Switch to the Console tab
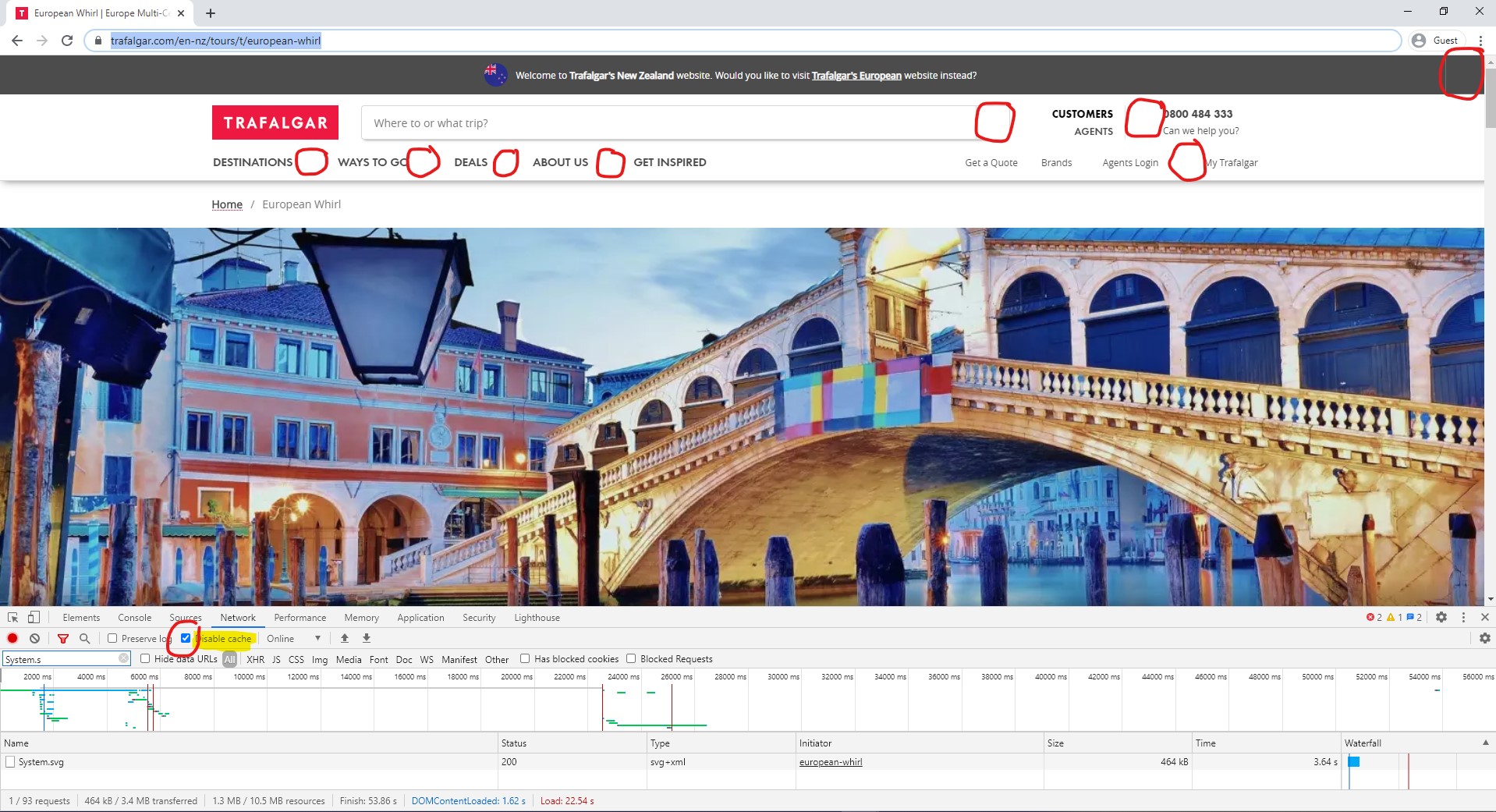Viewport: 1496px width, 812px height. tap(134, 618)
